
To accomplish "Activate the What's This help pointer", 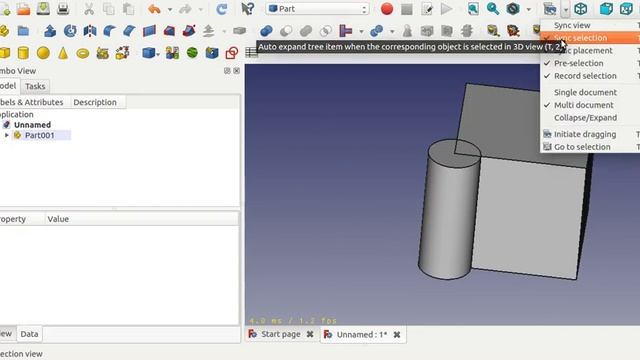I will (247, 9).
